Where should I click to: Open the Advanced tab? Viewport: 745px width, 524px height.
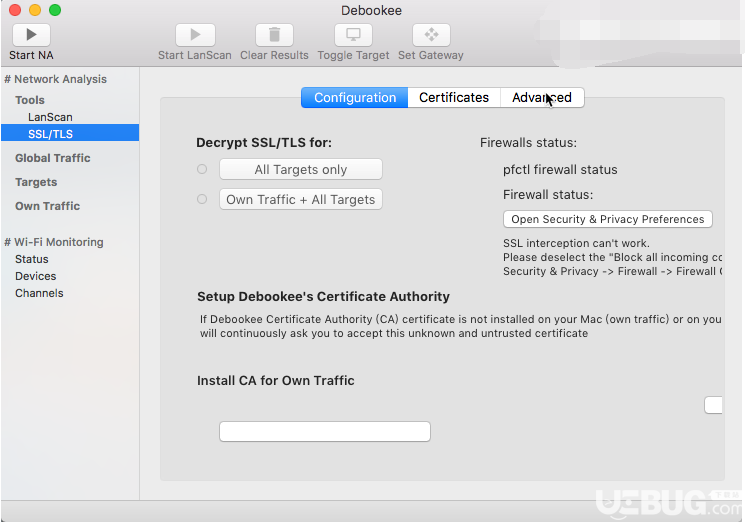pyautogui.click(x=542, y=97)
